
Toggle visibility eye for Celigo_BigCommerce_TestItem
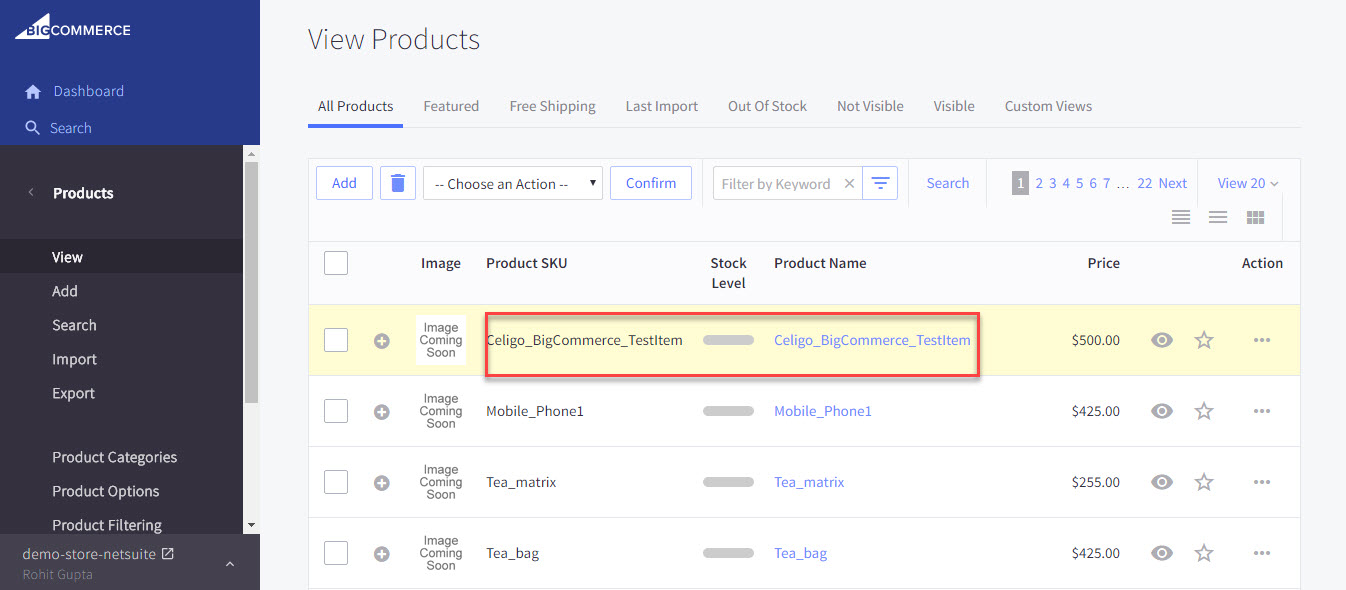point(1161,340)
